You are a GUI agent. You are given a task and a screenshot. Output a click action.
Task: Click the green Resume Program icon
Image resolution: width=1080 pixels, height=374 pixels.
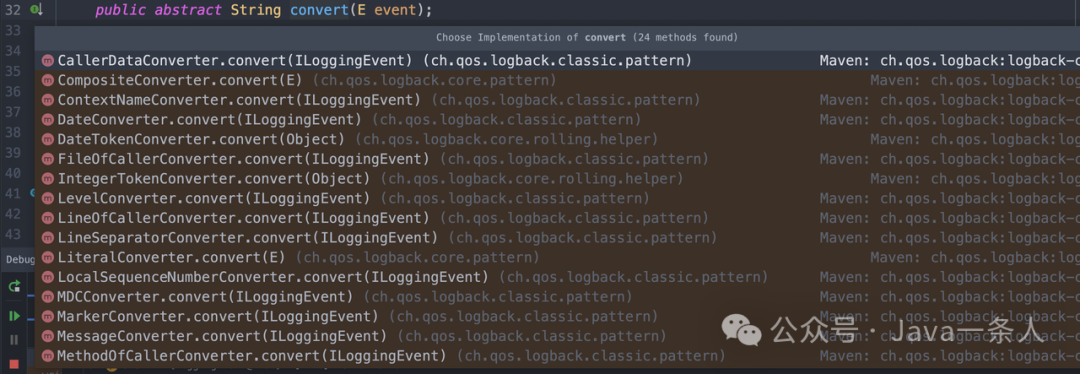(14, 316)
